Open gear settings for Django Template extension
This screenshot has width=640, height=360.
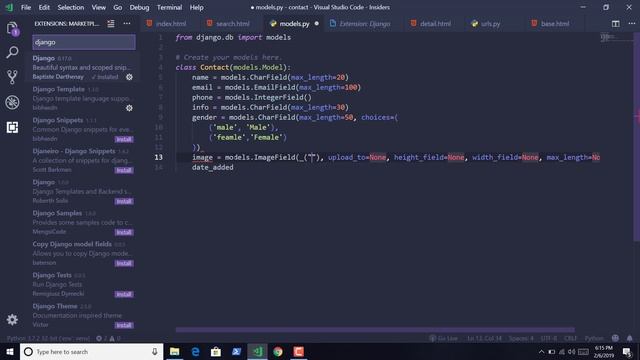(129, 108)
